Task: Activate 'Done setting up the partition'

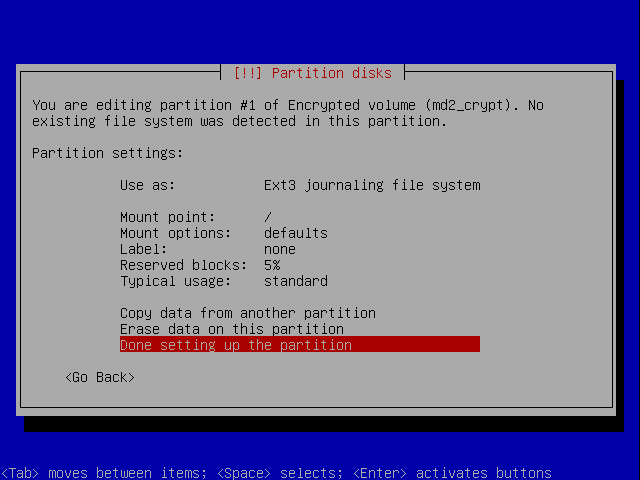Action: [300, 344]
